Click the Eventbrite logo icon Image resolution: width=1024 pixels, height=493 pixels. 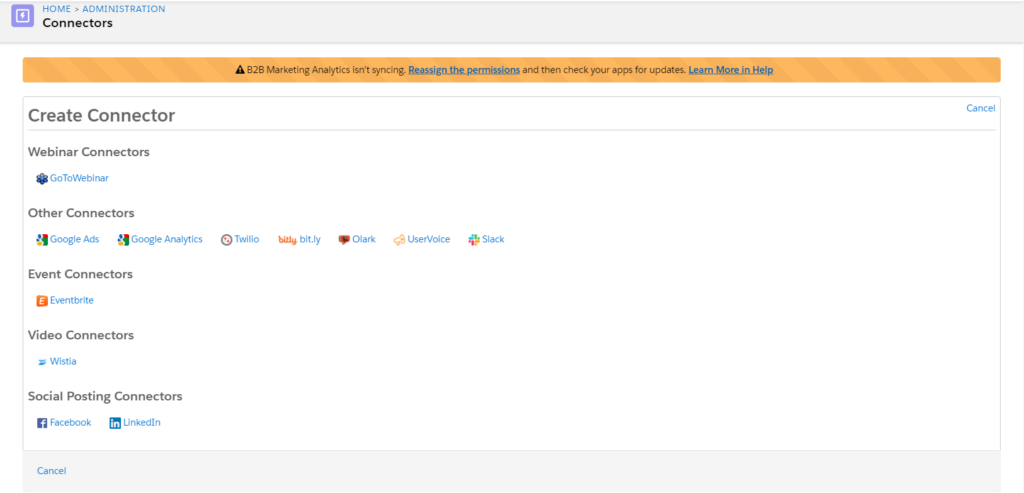pos(42,301)
